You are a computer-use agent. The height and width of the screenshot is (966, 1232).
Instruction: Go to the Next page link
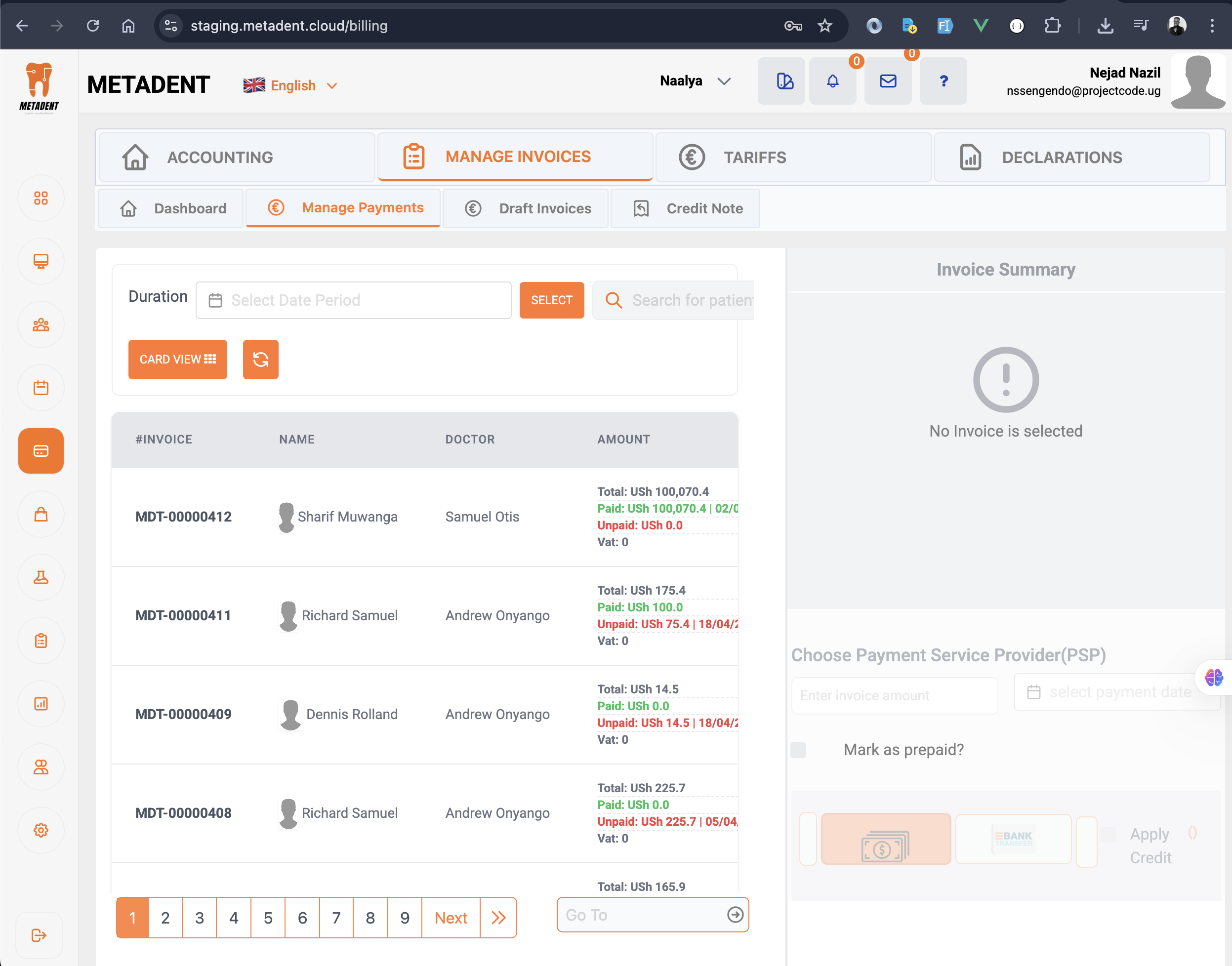click(451, 918)
